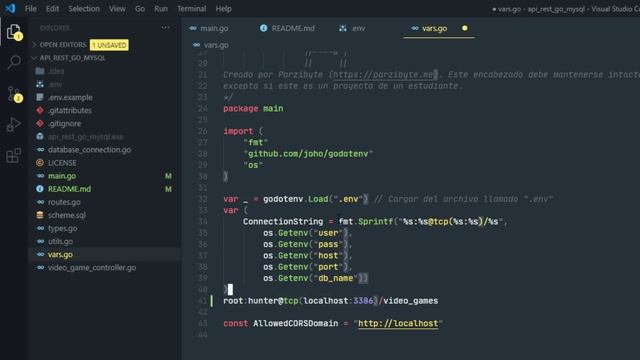This screenshot has height=360, width=640.
Task: Open .env.example in the explorer
Action: click(x=70, y=97)
